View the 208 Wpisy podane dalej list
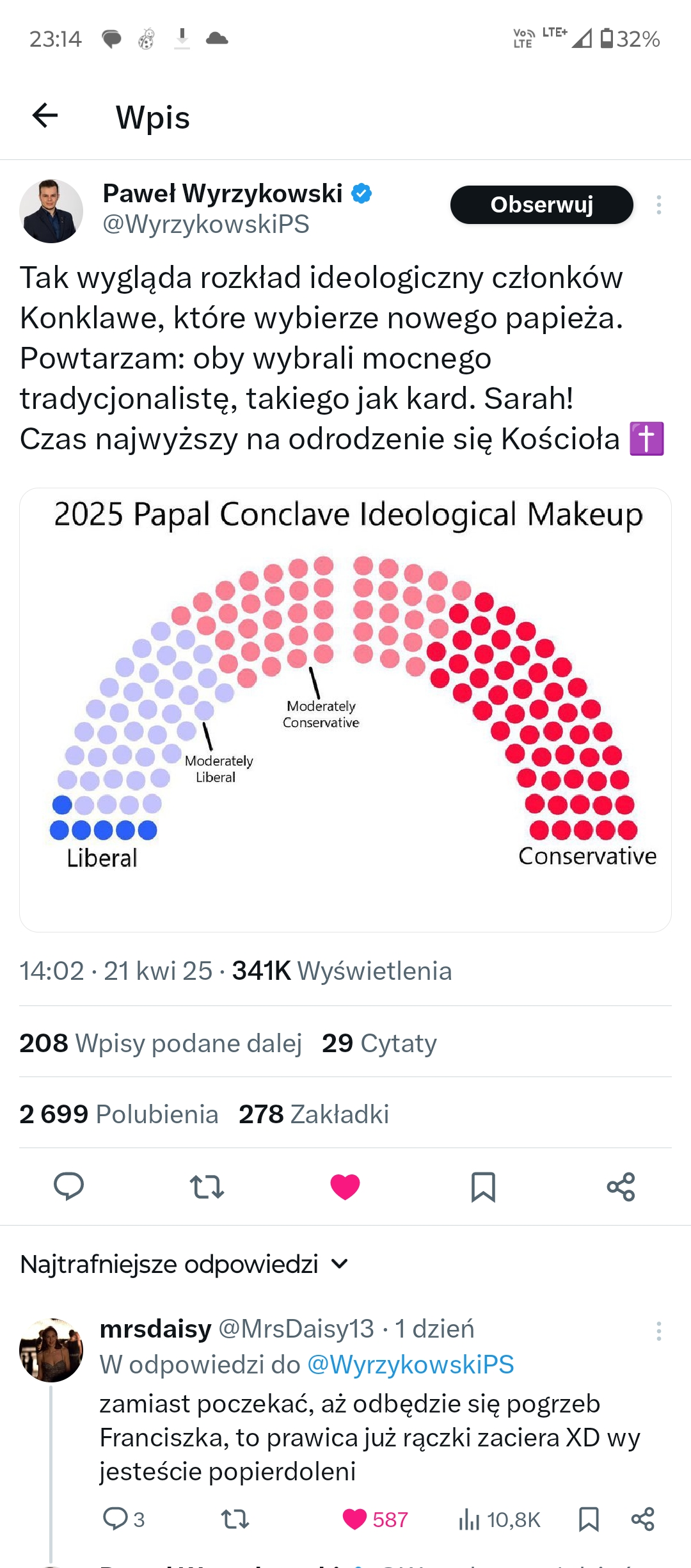The height and width of the screenshot is (1568, 691). tap(161, 1043)
